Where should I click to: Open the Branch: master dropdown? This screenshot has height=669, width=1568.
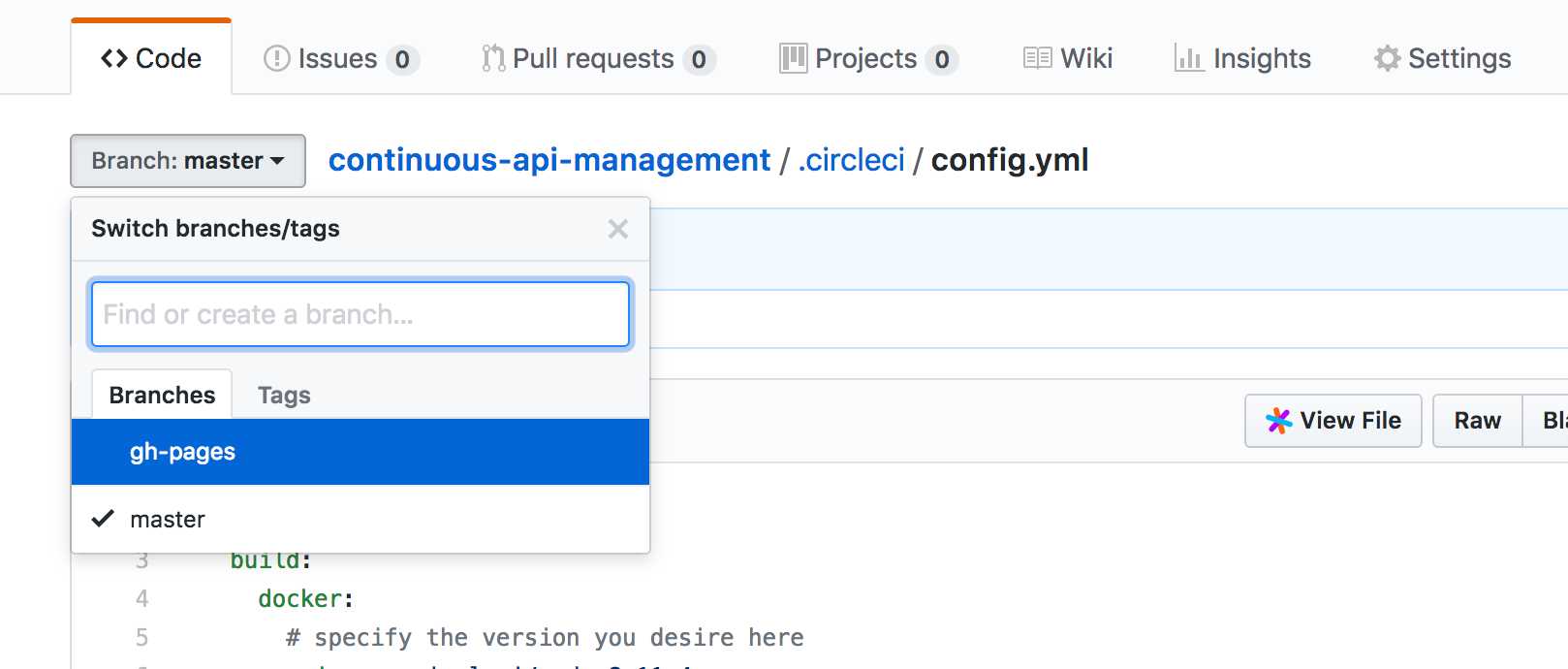(x=188, y=161)
